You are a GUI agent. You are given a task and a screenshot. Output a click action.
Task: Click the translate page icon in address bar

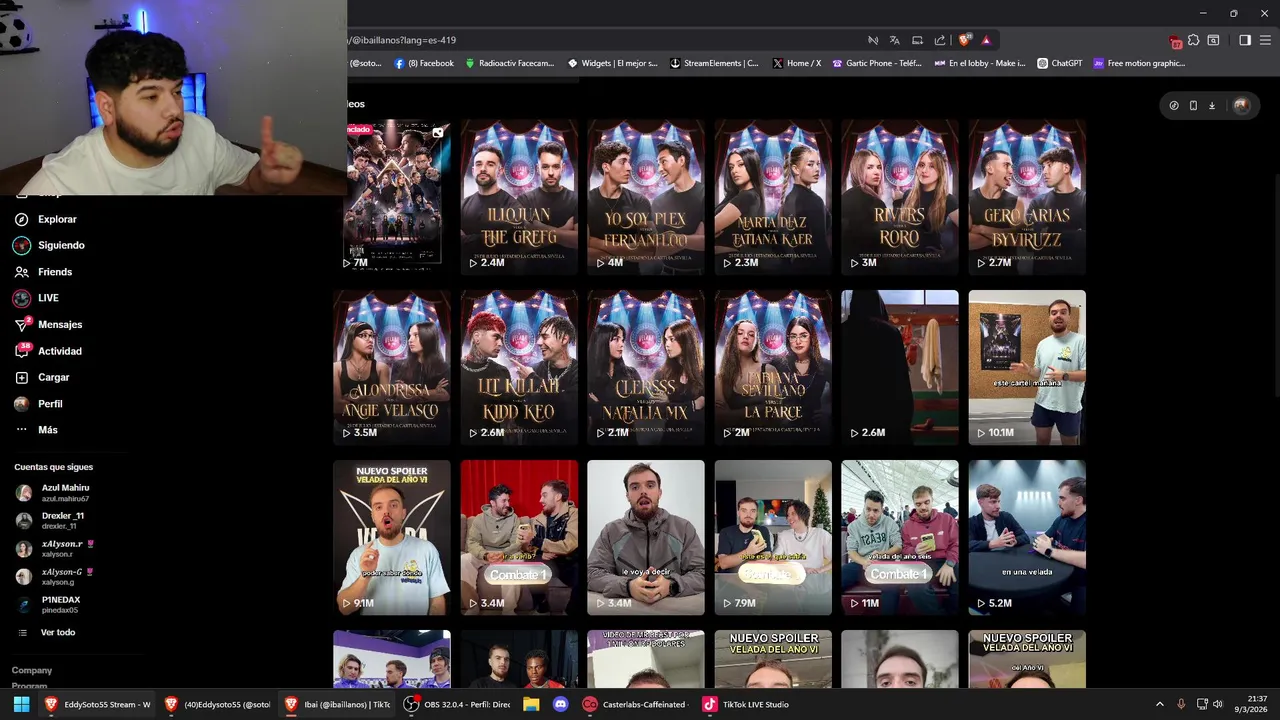click(895, 40)
